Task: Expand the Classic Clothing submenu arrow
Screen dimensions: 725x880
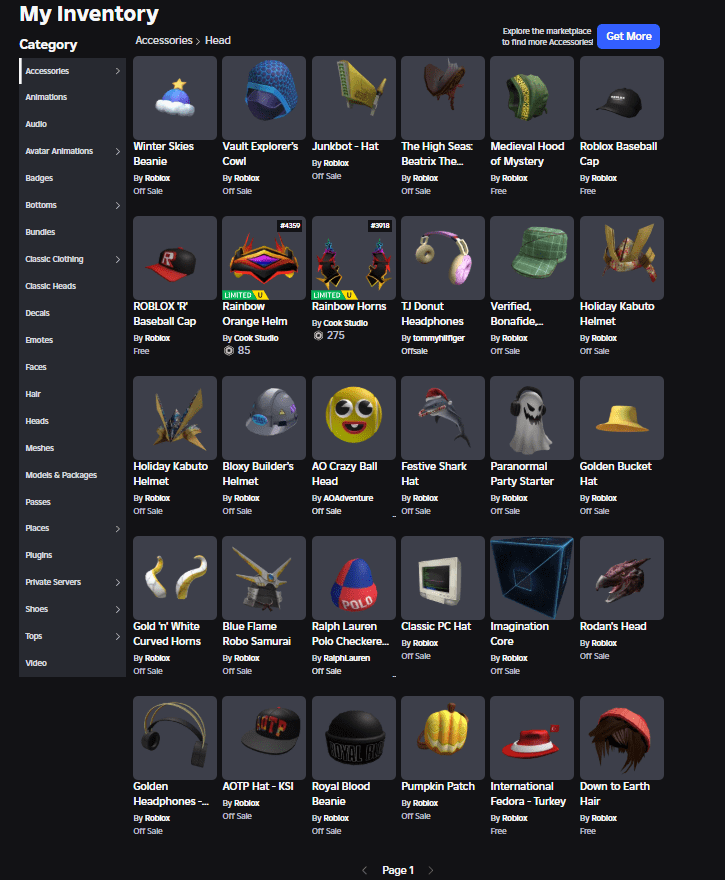Action: tap(117, 260)
